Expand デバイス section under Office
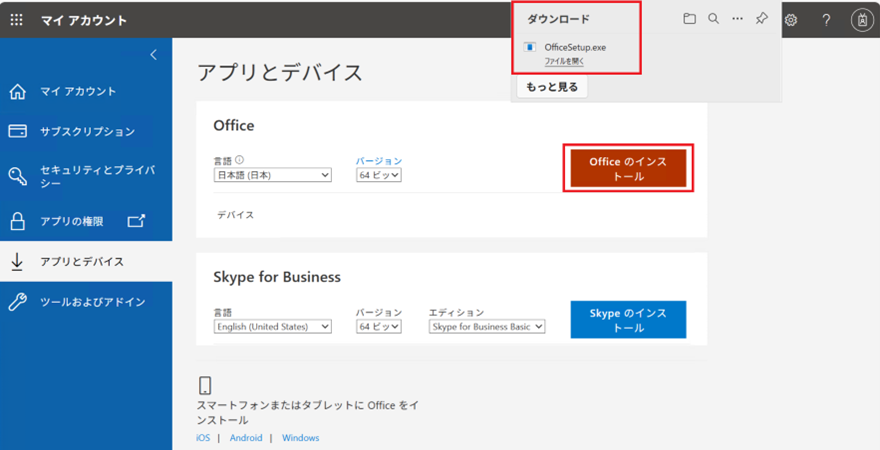The width and height of the screenshot is (880, 450). (236, 215)
